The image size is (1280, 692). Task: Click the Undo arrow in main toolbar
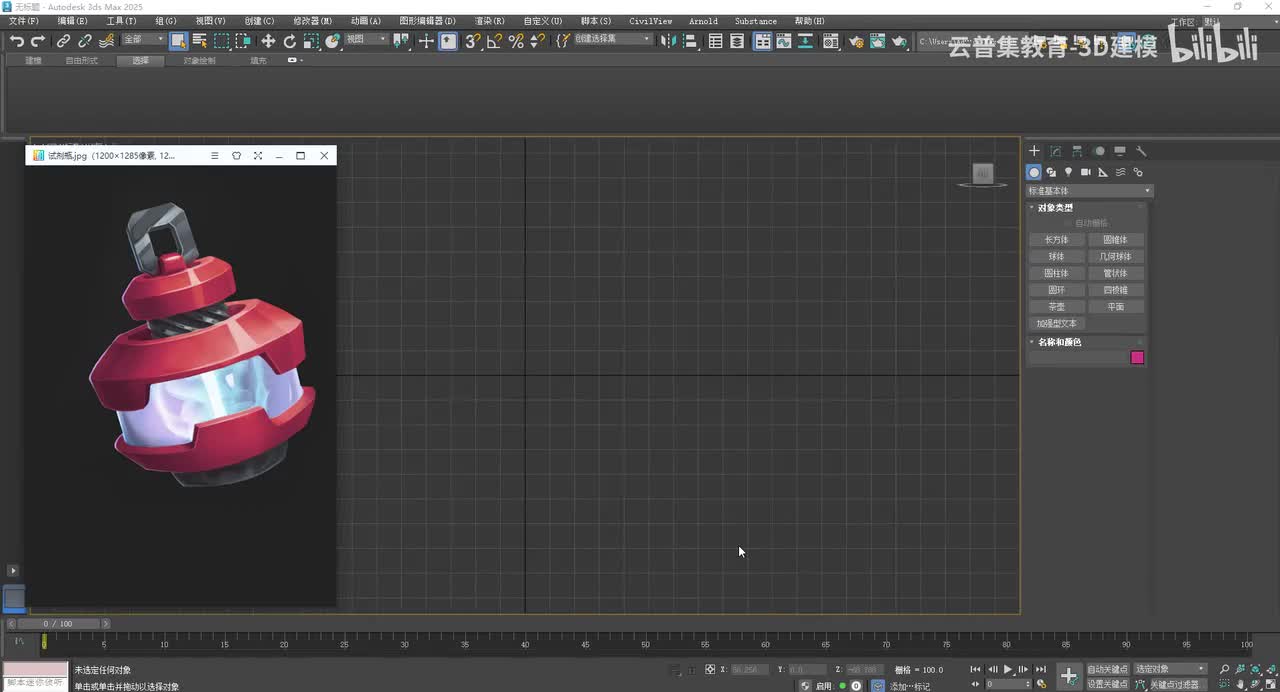tap(17, 41)
